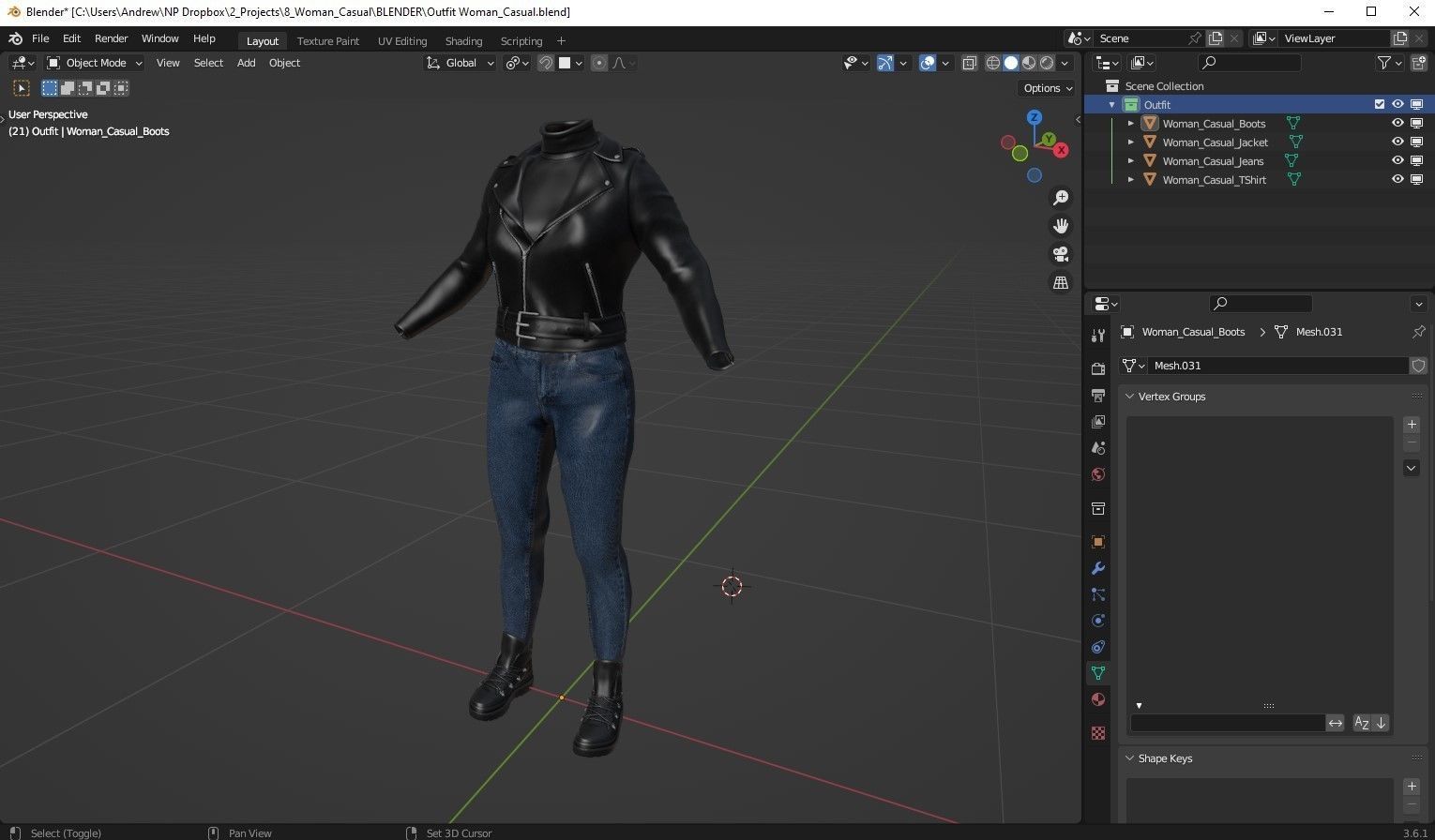The image size is (1435, 840).
Task: Toggle X-Ray display mode
Action: click(969, 63)
